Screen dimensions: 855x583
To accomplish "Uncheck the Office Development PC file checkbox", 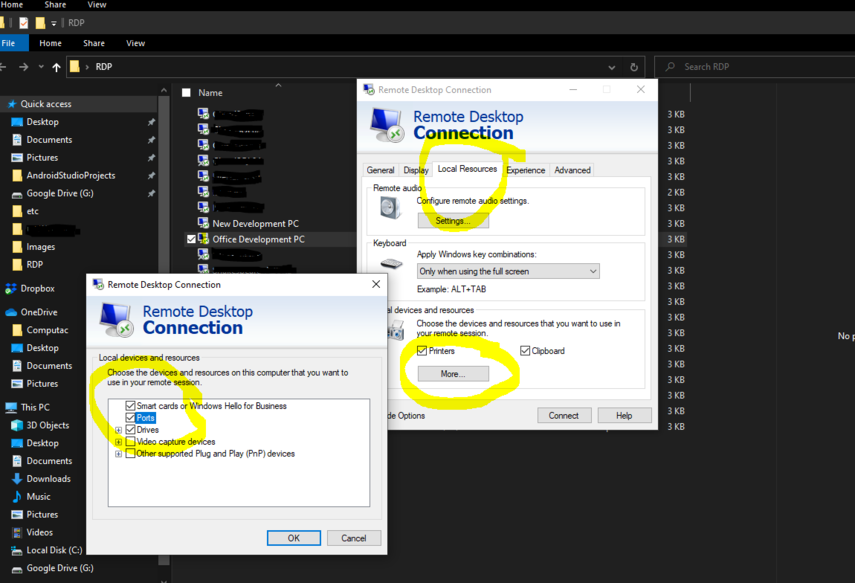I will [191, 239].
